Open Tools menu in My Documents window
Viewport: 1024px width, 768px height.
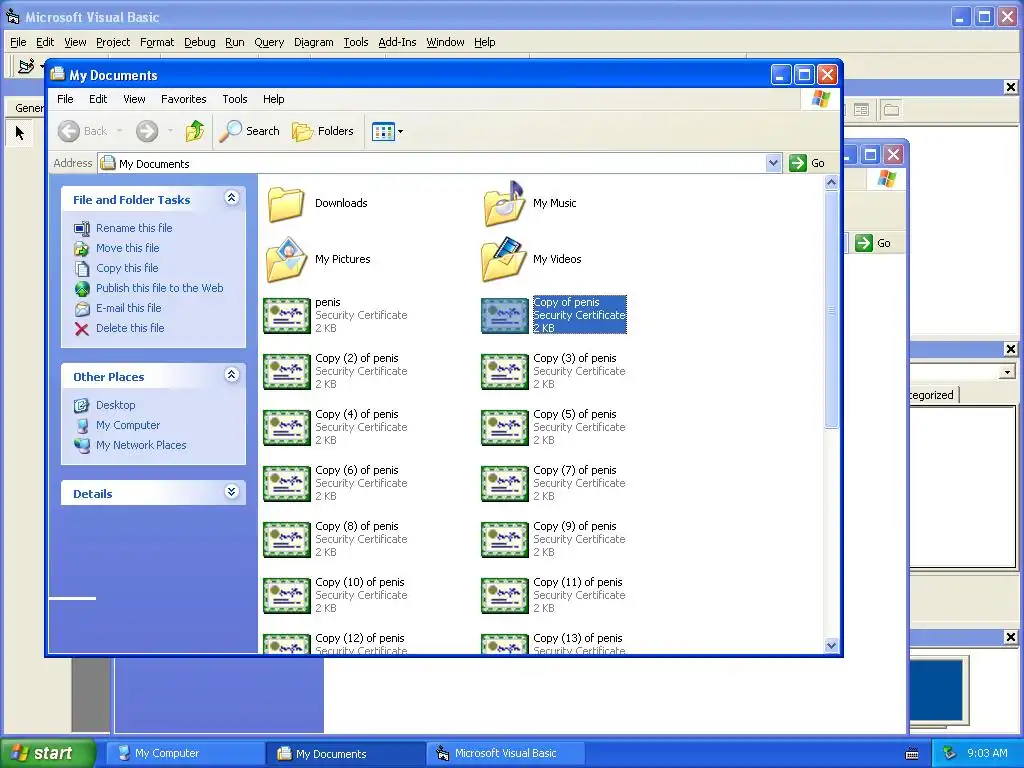234,99
